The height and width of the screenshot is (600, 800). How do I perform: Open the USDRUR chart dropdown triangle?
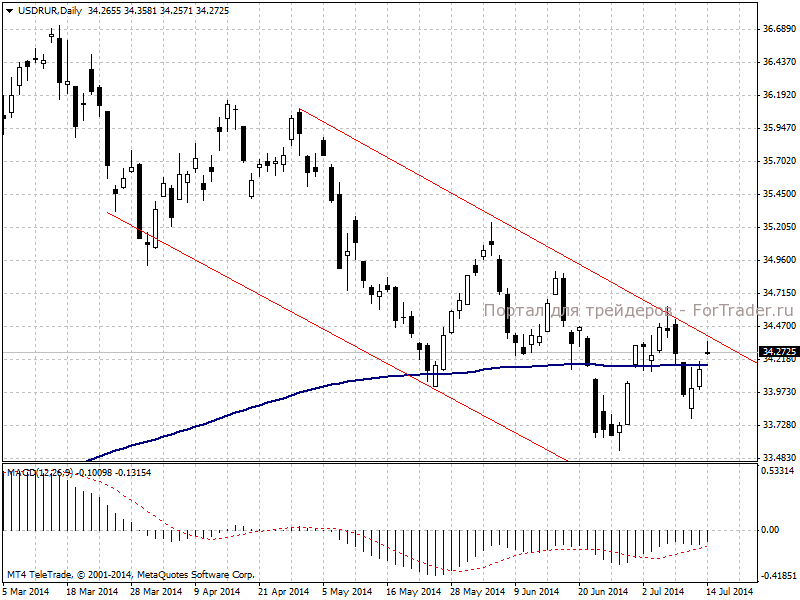tap(9, 11)
